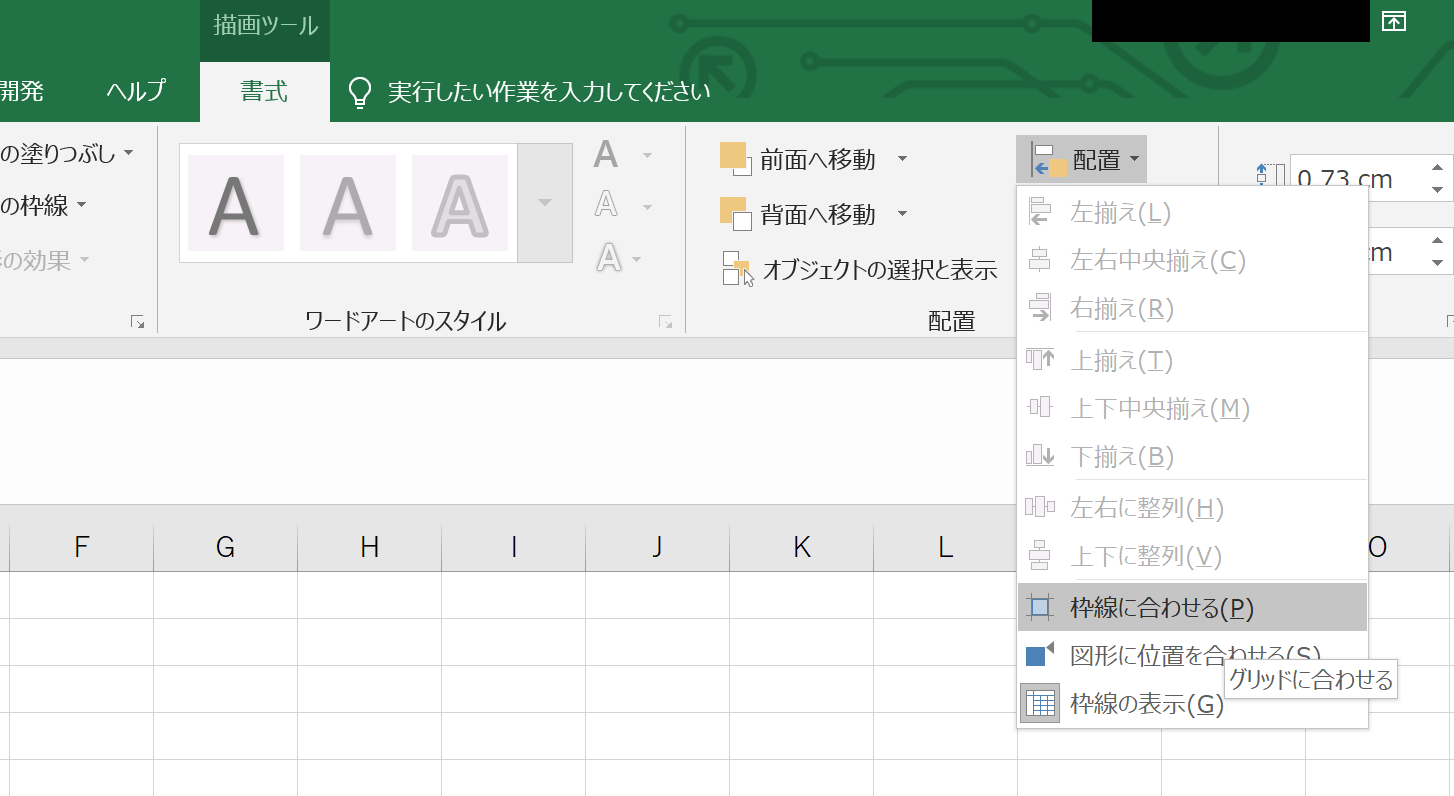Open the text outline dropdown arrow
Viewport: 1454px width, 796px height.
(x=648, y=207)
